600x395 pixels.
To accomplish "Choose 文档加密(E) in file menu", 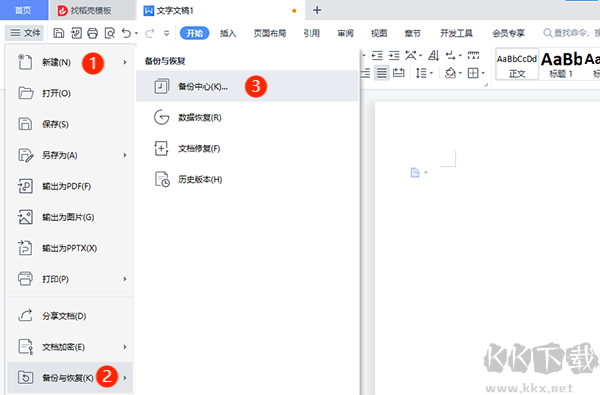I will 70,347.
